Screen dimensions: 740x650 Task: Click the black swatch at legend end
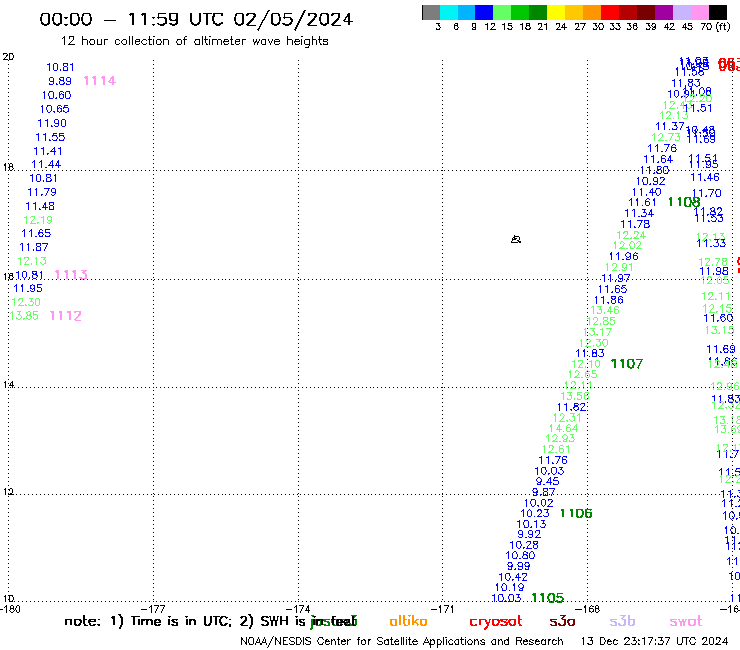tap(718, 12)
